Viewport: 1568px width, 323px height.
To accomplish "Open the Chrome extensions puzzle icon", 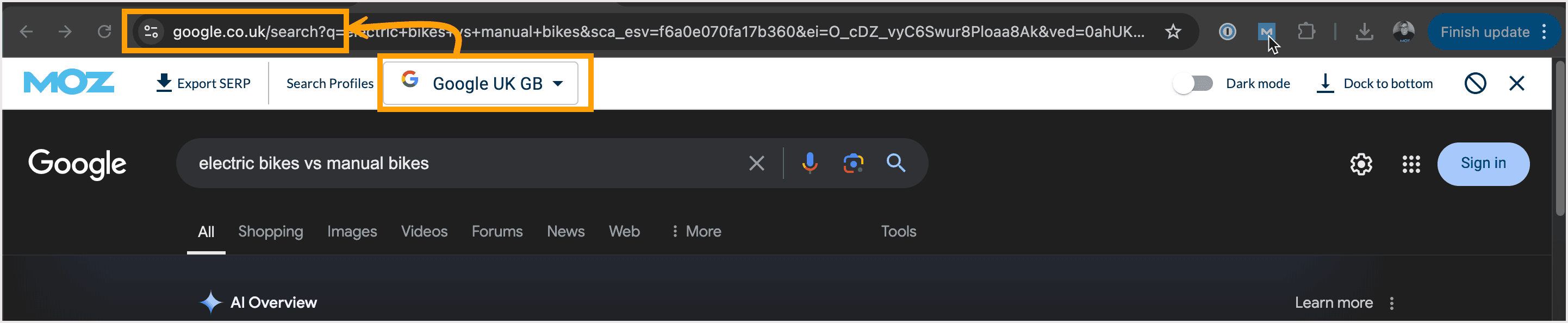I will [x=1307, y=32].
